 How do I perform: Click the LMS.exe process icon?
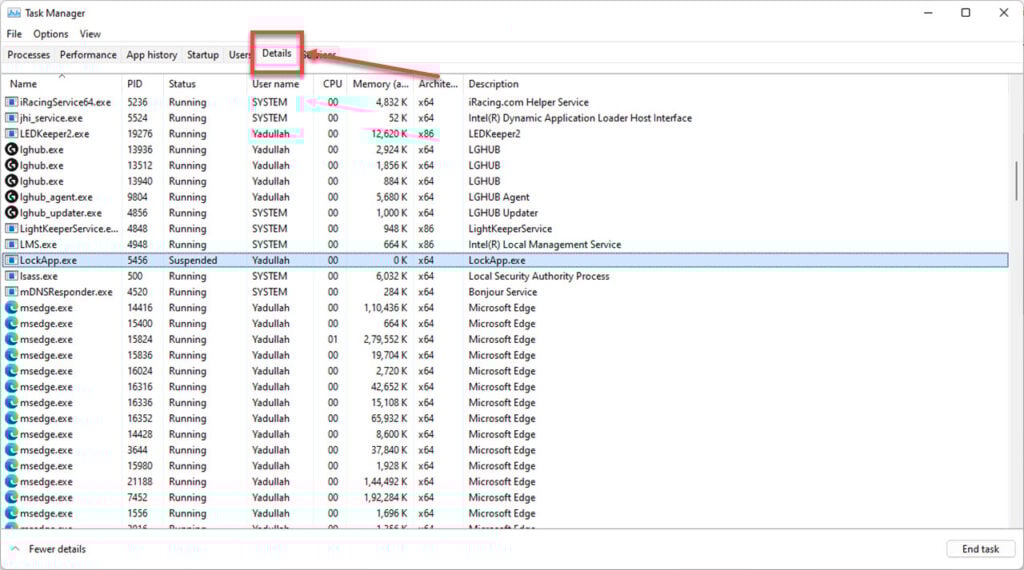tap(11, 244)
